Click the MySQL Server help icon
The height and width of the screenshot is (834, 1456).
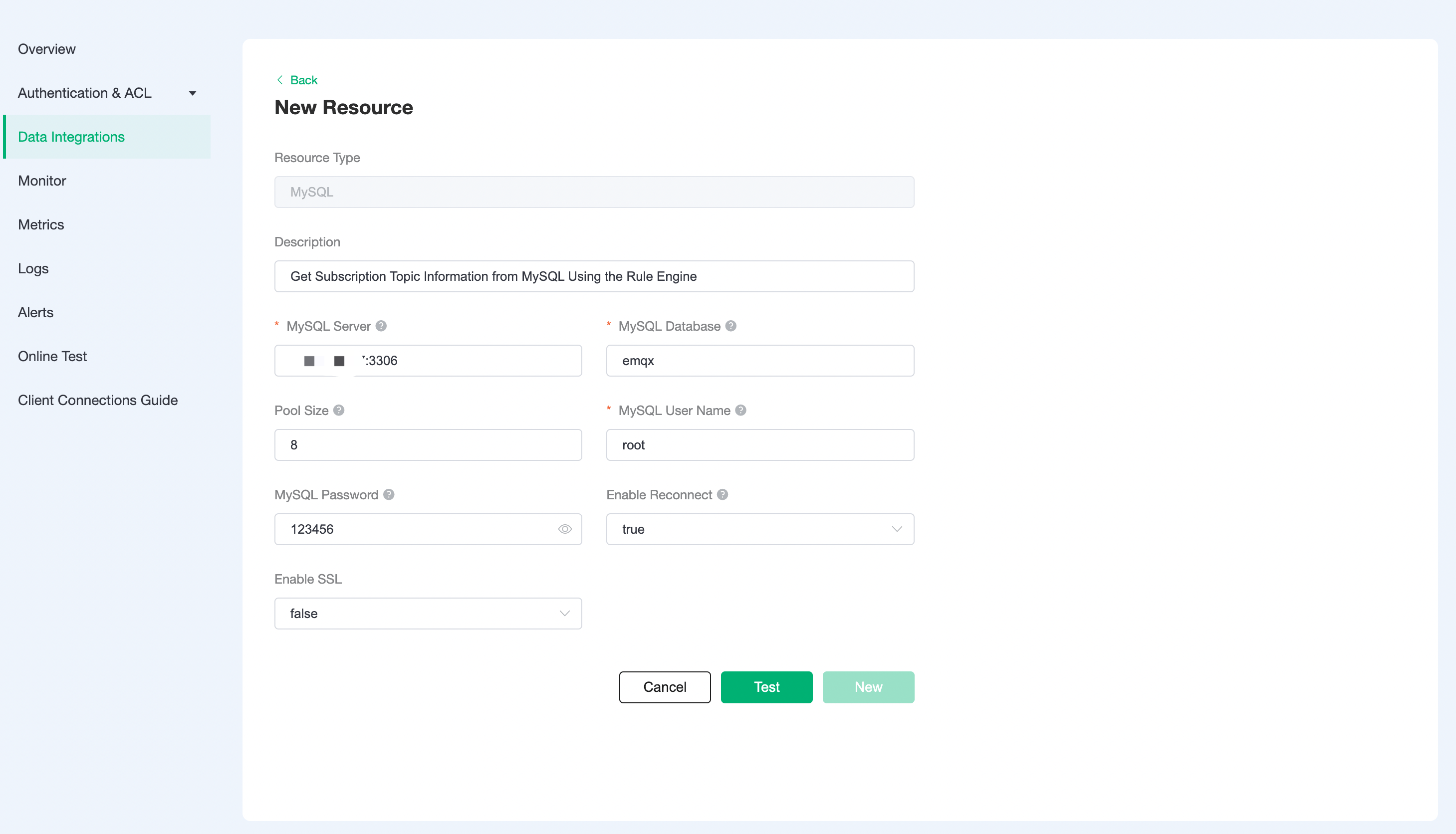381,326
